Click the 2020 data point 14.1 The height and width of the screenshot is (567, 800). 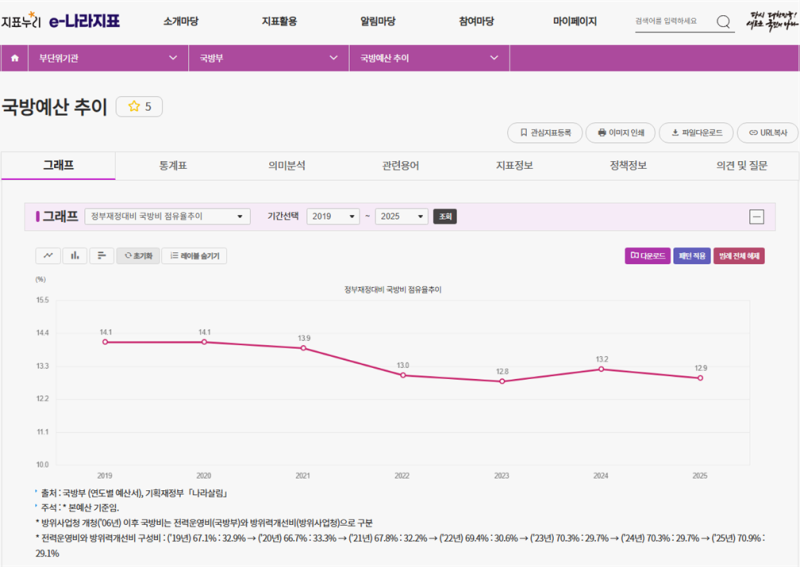(x=204, y=342)
